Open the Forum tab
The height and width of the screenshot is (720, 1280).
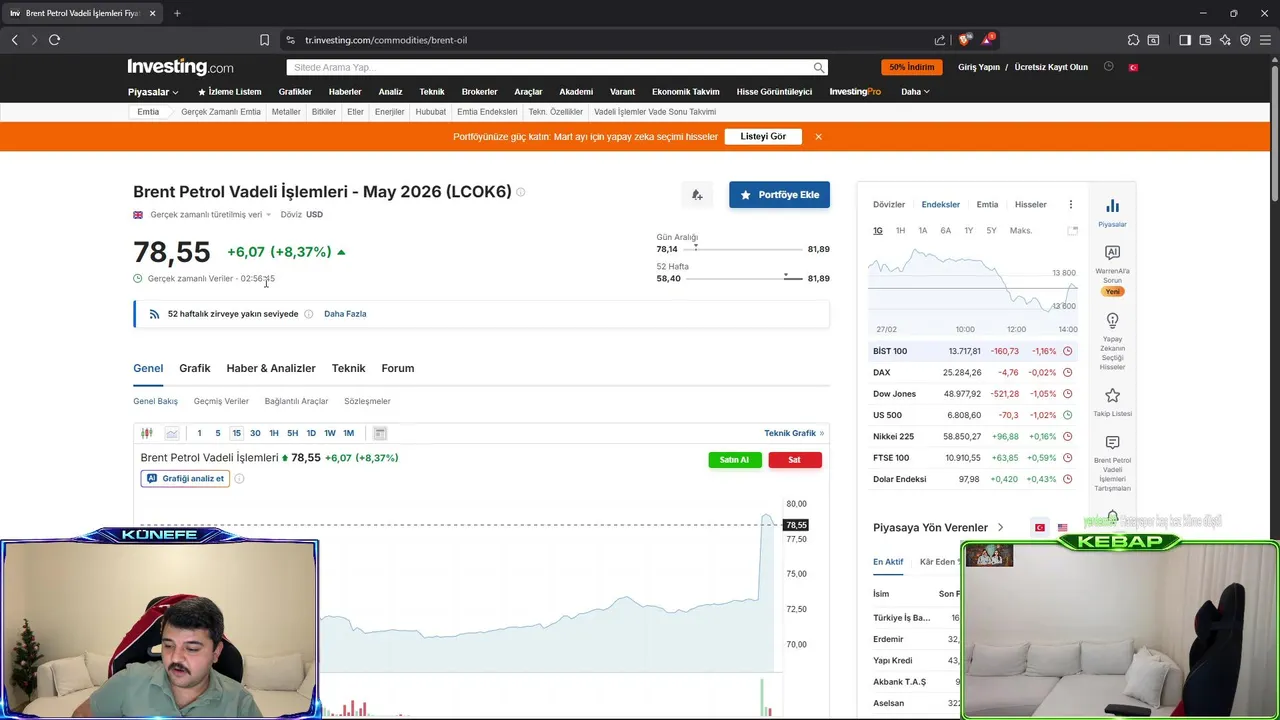pyautogui.click(x=398, y=368)
